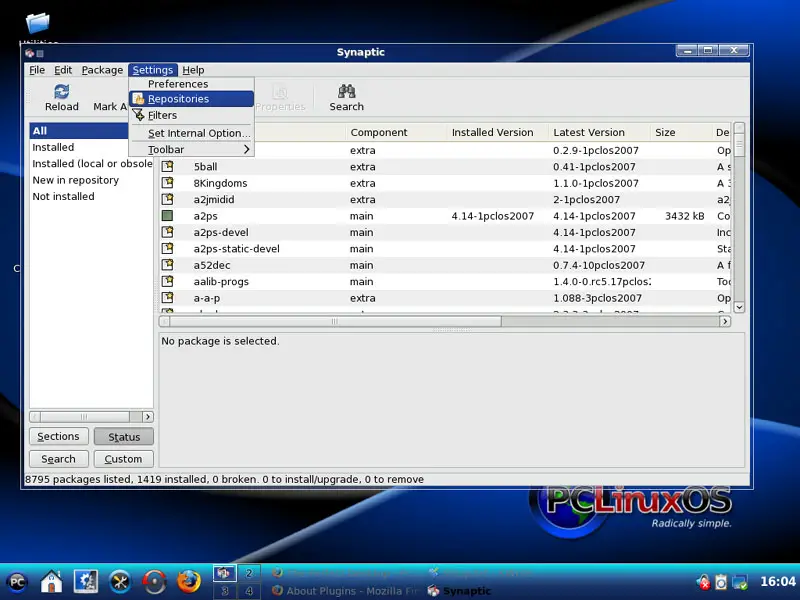Image resolution: width=800 pixels, height=600 pixels.
Task: Click the red circular icon in the taskbar
Action: click(x=154, y=582)
